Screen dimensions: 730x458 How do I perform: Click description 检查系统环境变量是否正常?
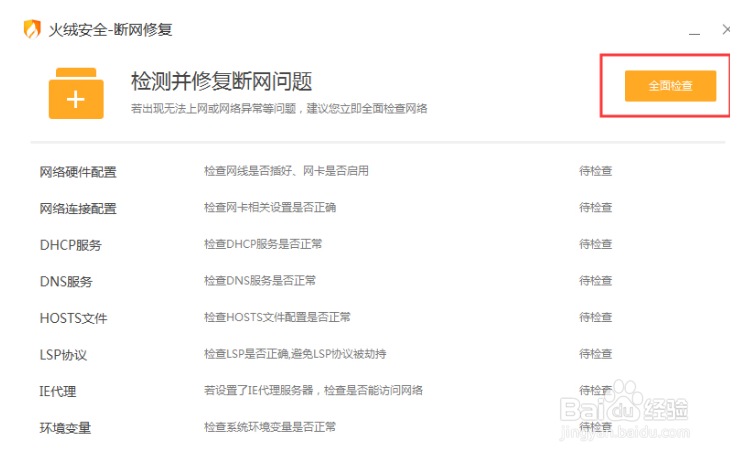270,427
